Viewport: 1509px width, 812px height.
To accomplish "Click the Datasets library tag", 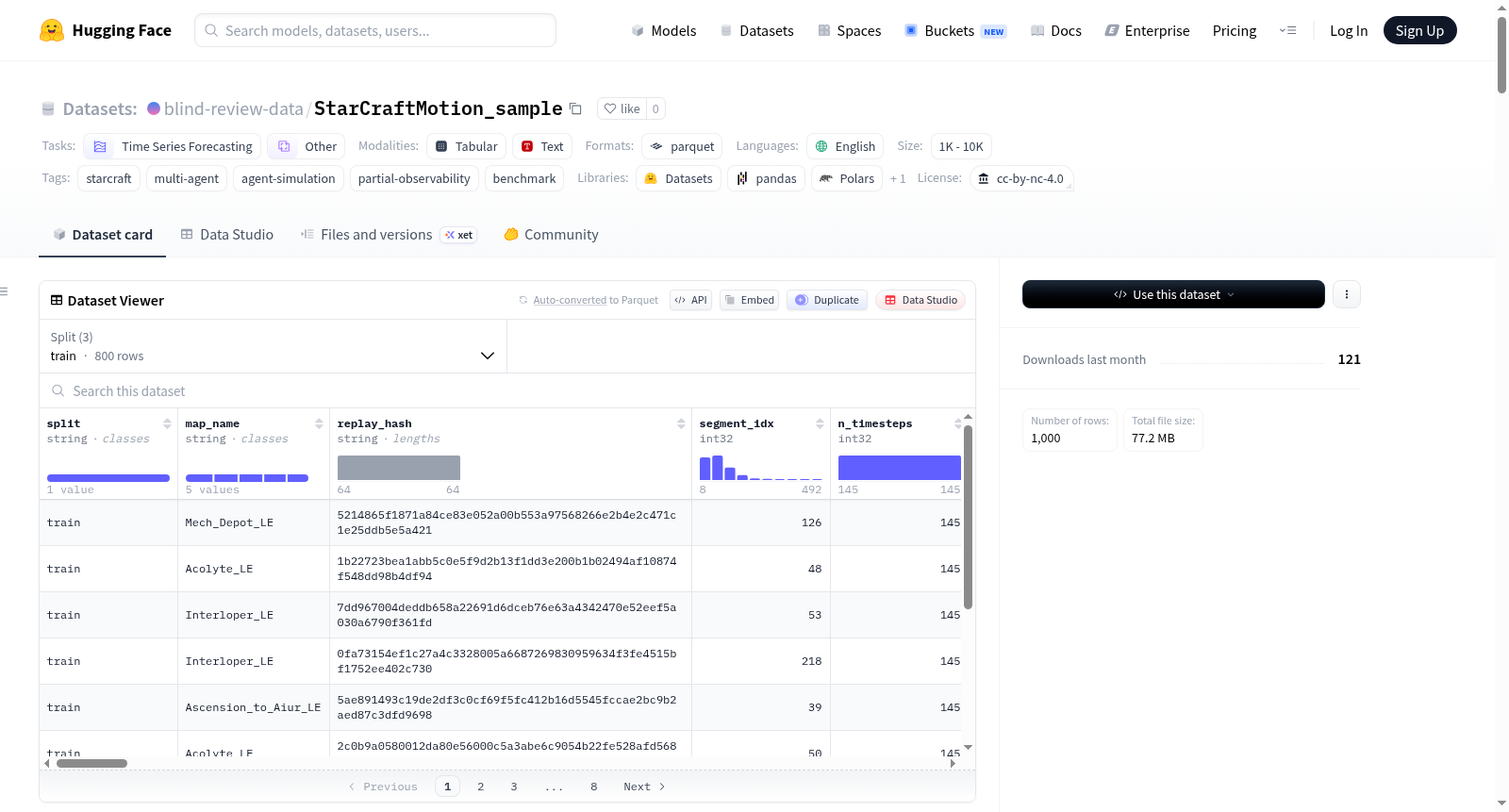I will (x=678, y=178).
